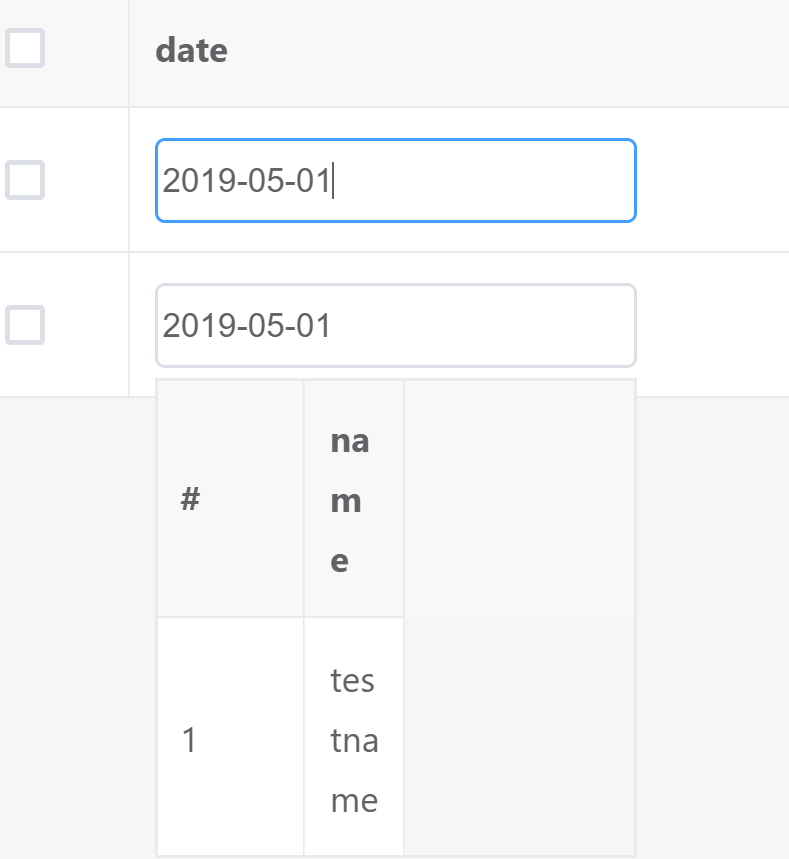
Task: Select the second 2019-05-01 date input
Action: click(x=395, y=325)
